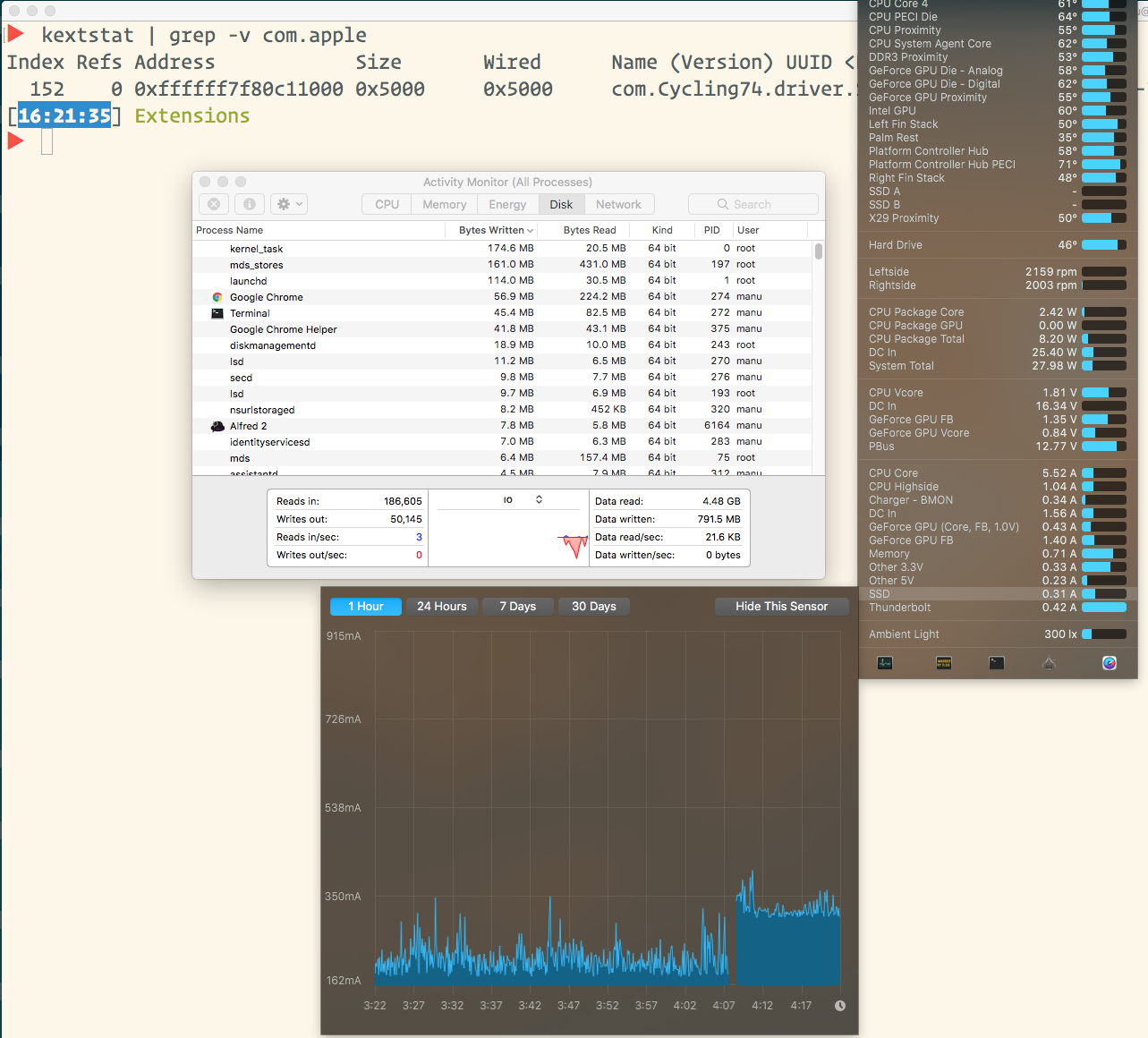Select the Google Chrome Helper row
This screenshot has width=1148, height=1038.
[502, 329]
